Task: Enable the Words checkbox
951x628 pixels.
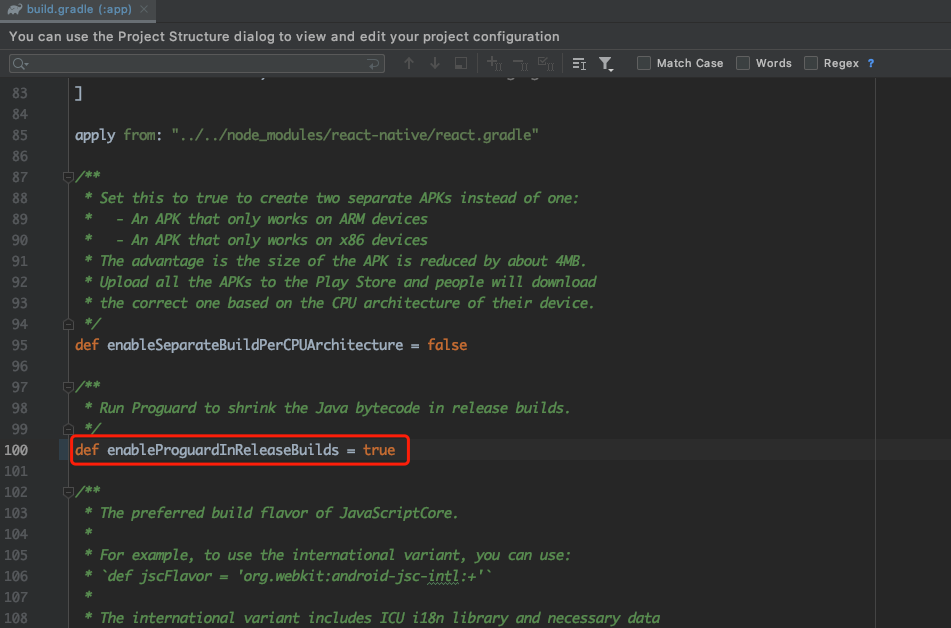Action: tap(743, 63)
